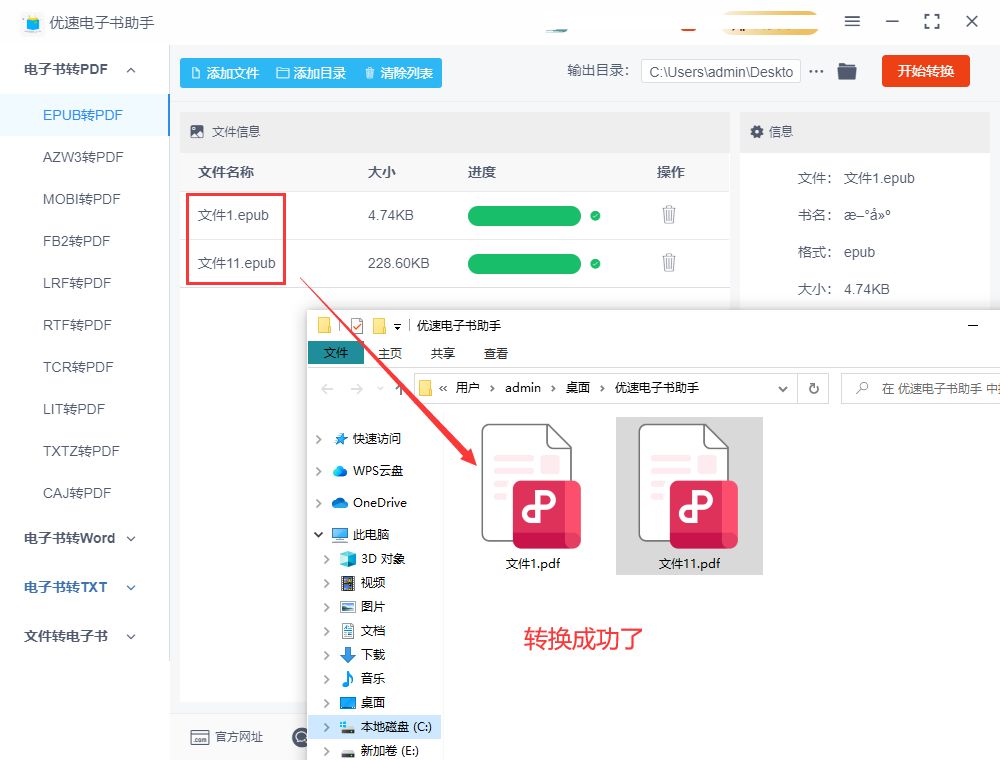Select 桌面 folder in tree

(x=372, y=703)
